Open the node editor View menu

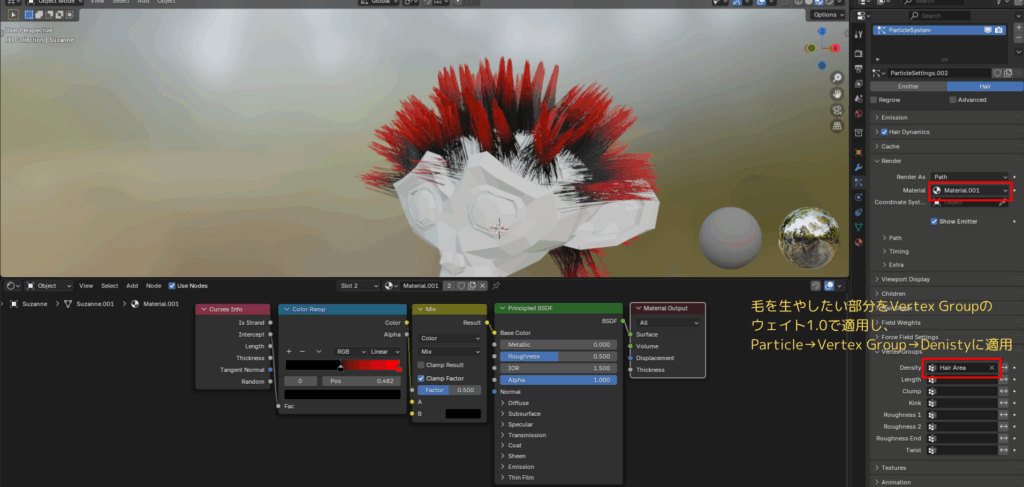point(86,286)
